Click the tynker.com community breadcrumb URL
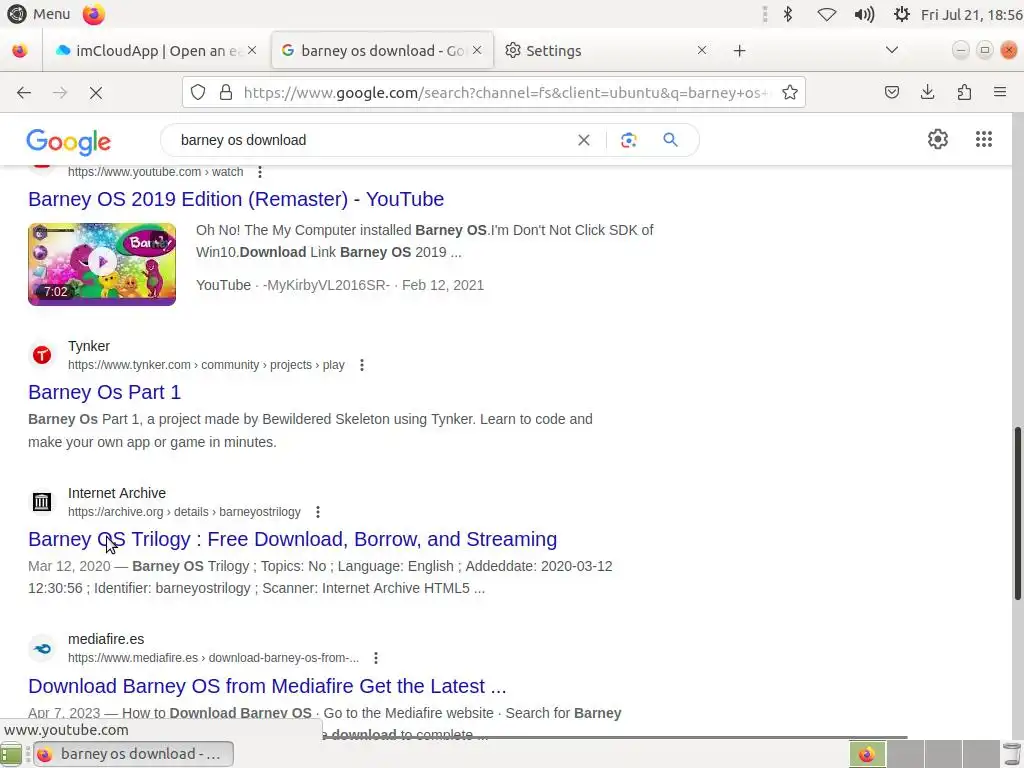 tap(206, 365)
